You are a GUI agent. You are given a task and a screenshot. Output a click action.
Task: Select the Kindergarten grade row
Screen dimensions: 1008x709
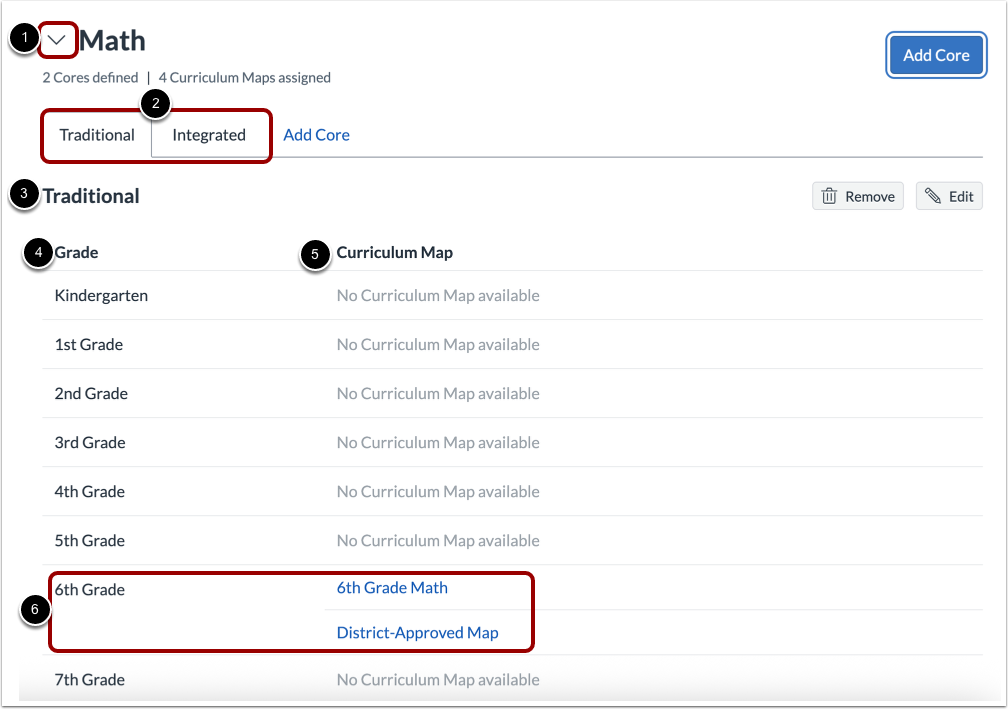coord(101,295)
